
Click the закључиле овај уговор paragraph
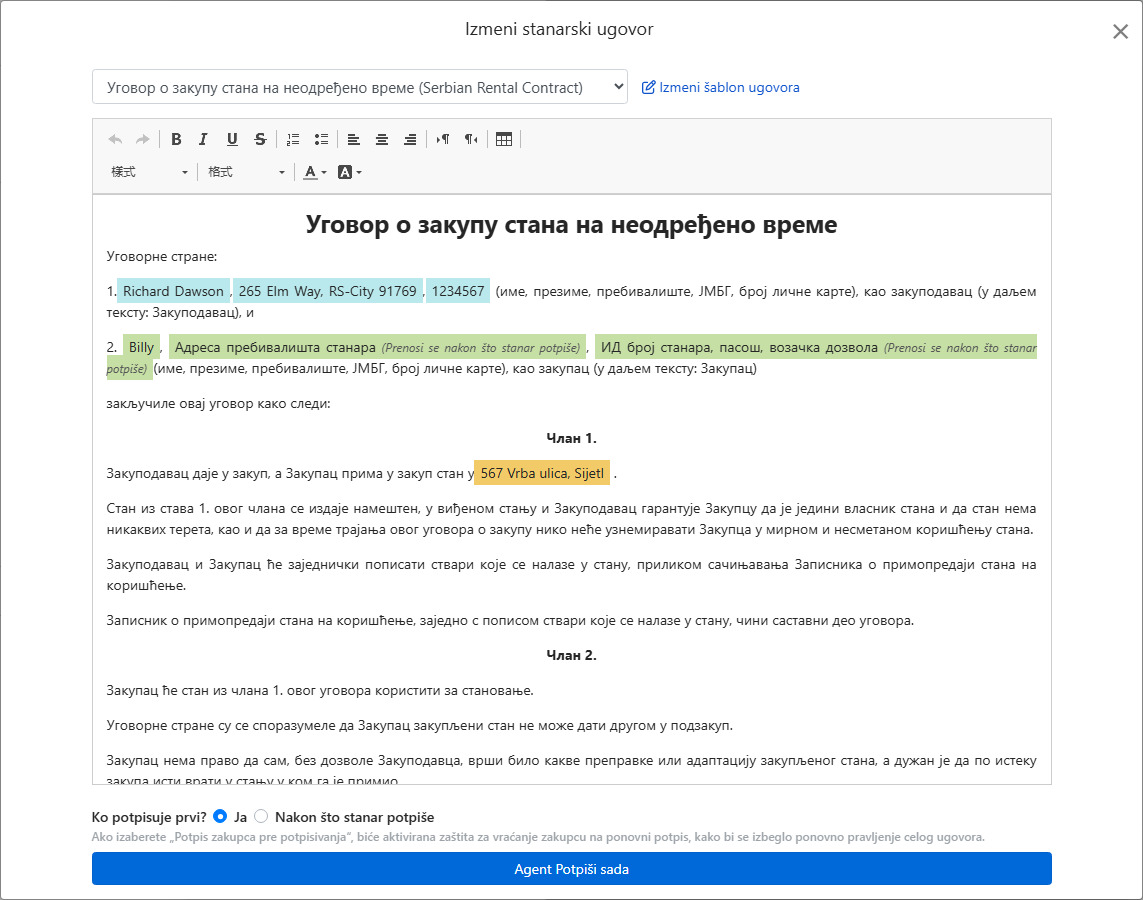tap(219, 404)
